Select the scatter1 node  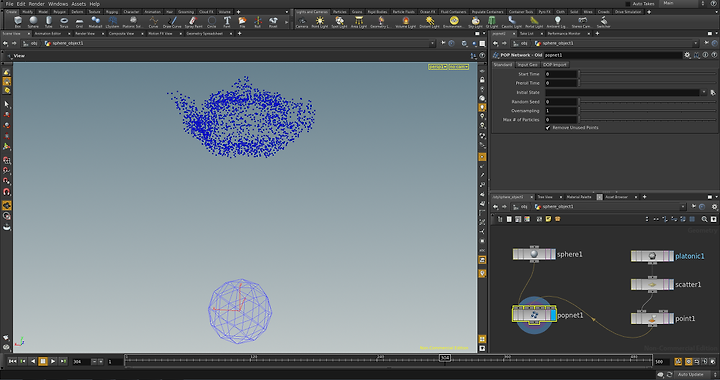pyautogui.click(x=652, y=285)
